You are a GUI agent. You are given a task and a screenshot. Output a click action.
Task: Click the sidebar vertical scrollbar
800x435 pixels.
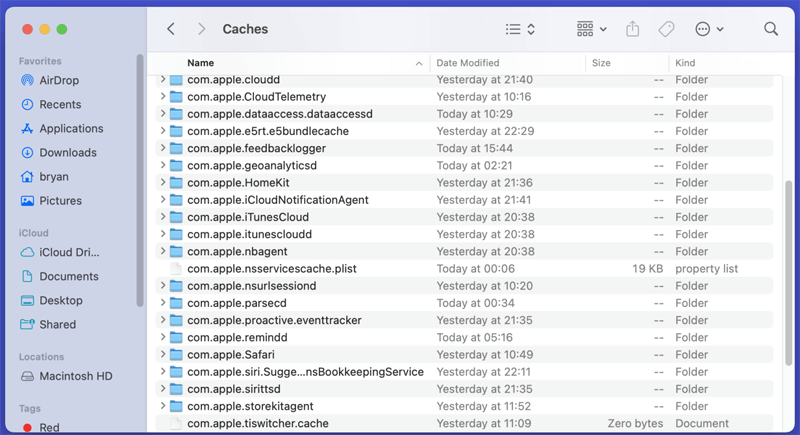(140, 181)
